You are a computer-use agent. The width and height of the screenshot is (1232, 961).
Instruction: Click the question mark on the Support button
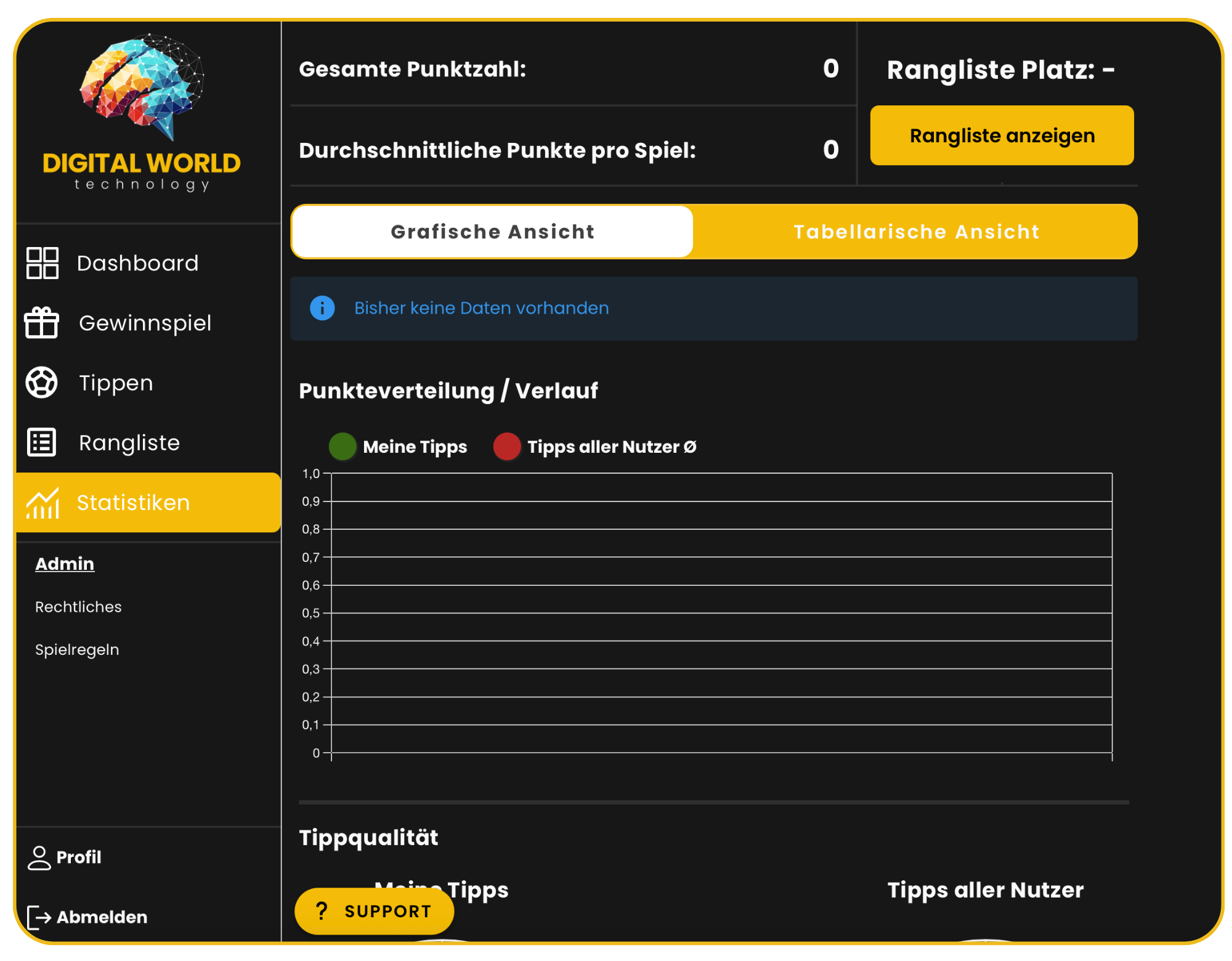pos(322,910)
